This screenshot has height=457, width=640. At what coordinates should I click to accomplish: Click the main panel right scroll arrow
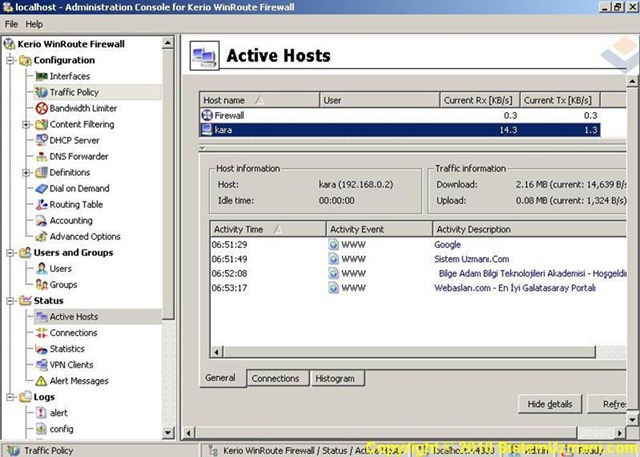620,433
